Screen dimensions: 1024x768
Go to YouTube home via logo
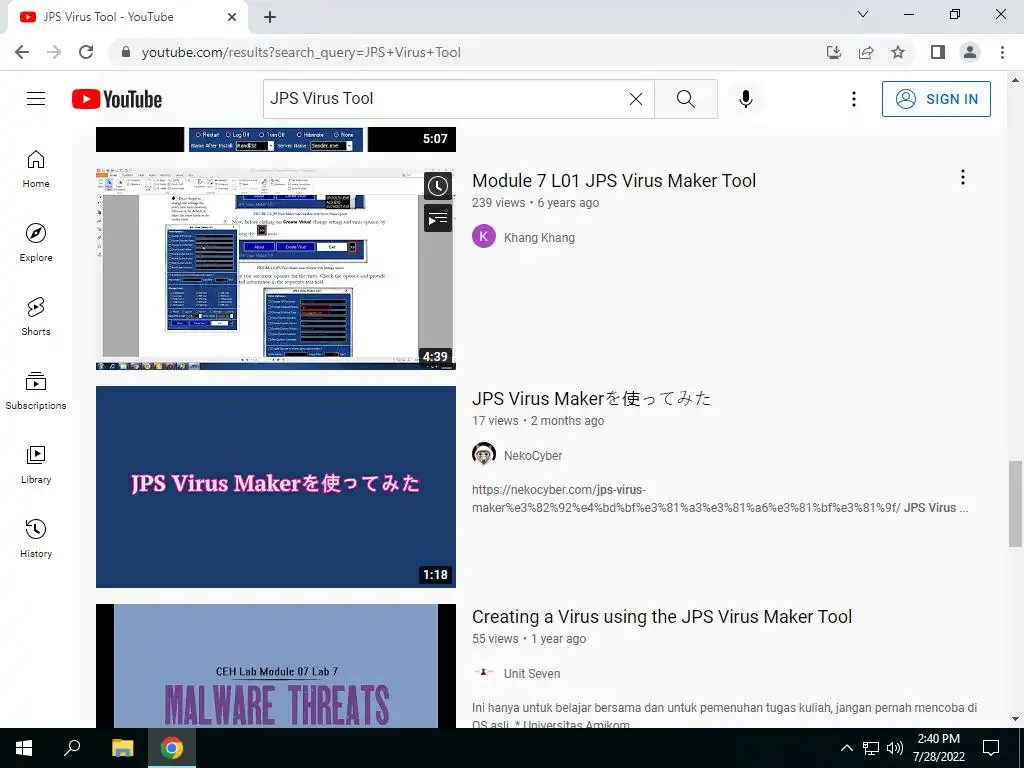(x=117, y=99)
